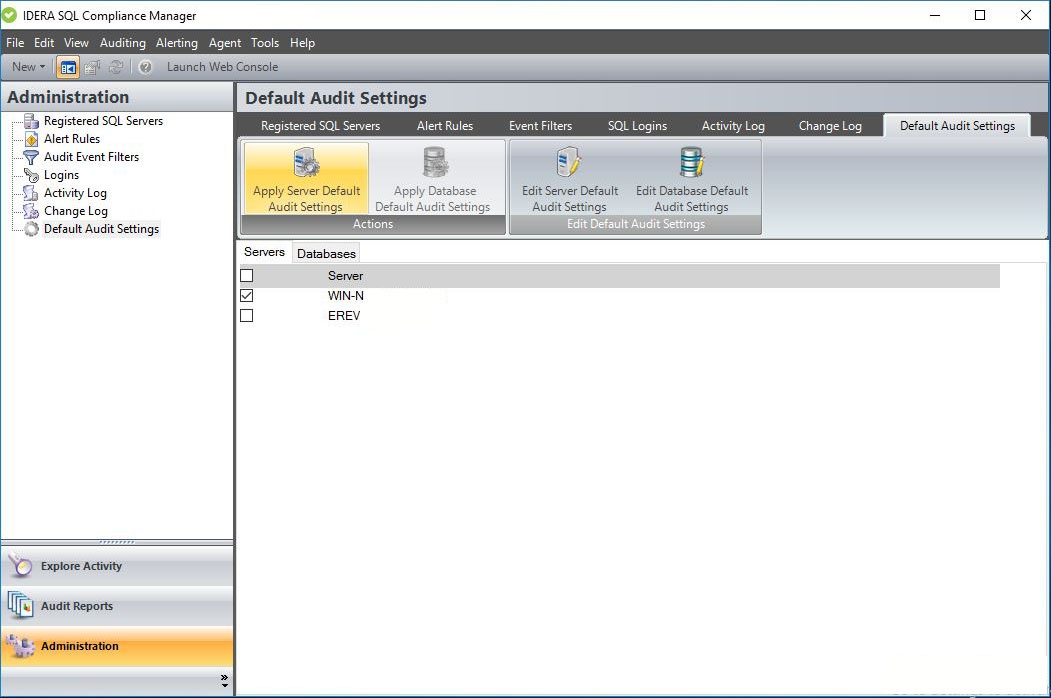Viewport: 1051px width, 698px height.
Task: Click the navigation pane splitter grip
Action: (117, 542)
